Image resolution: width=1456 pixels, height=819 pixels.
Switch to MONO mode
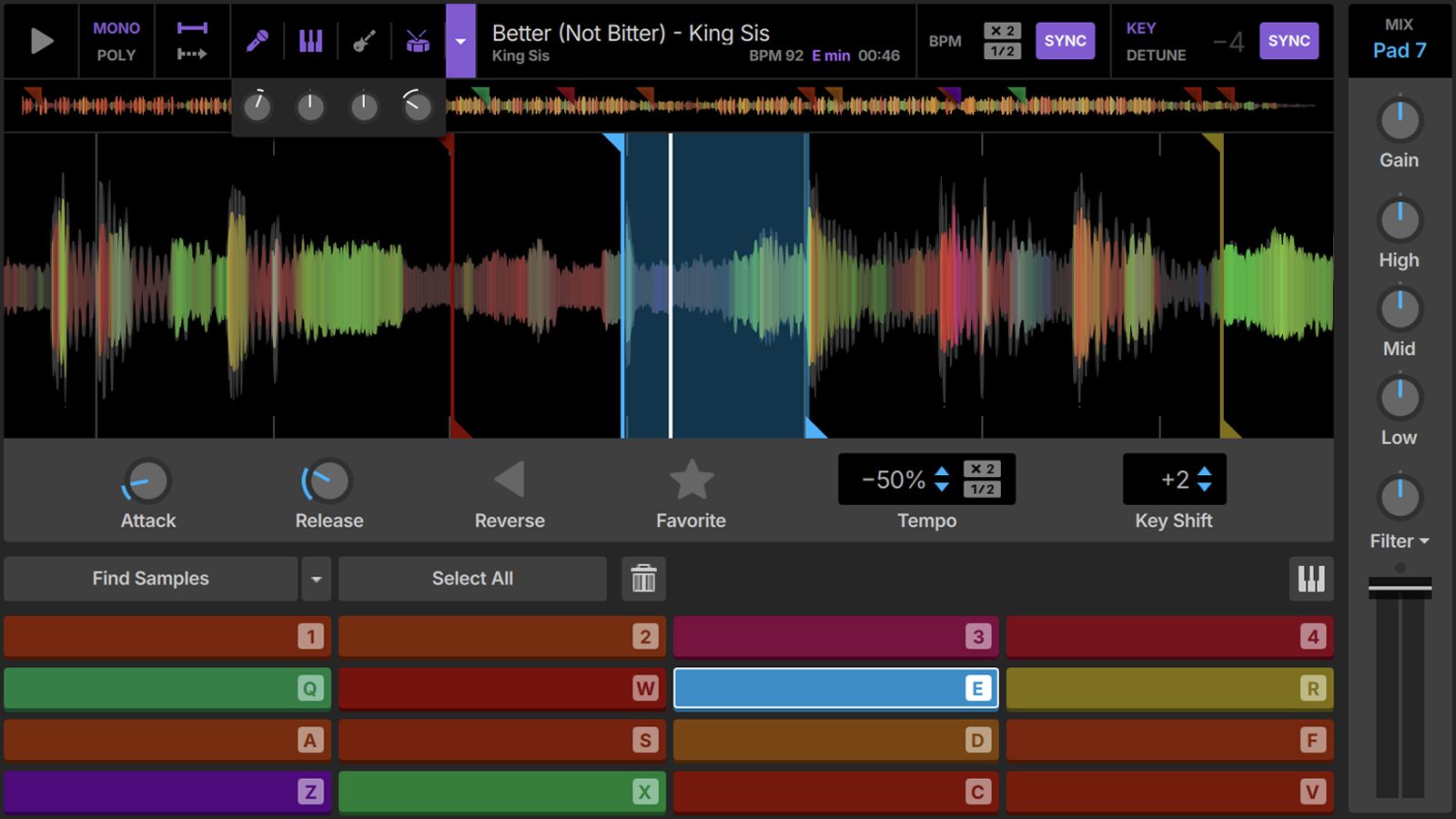(116, 28)
